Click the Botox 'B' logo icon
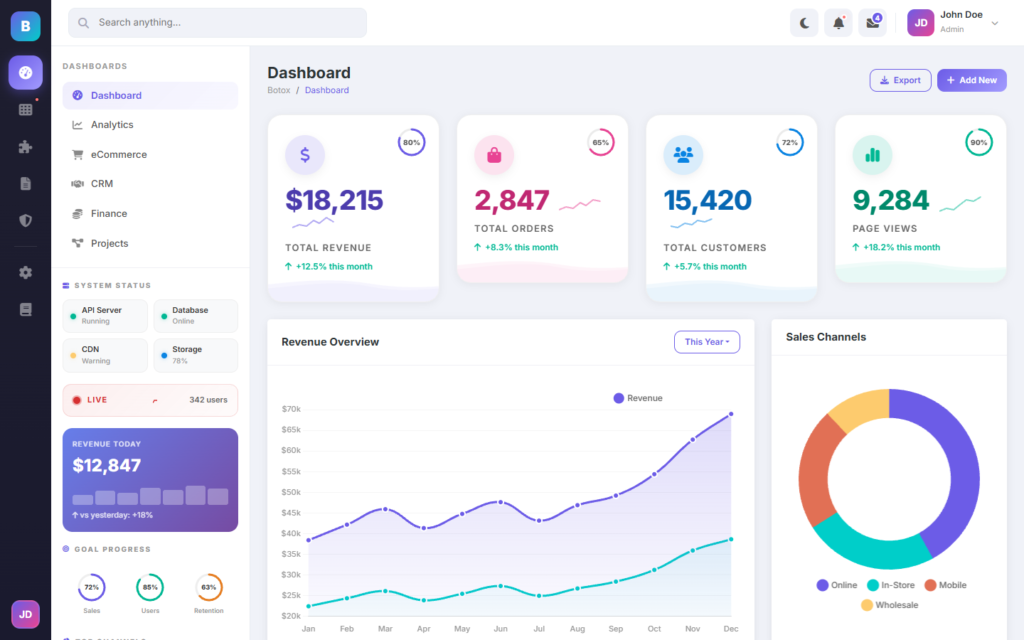 point(25,26)
